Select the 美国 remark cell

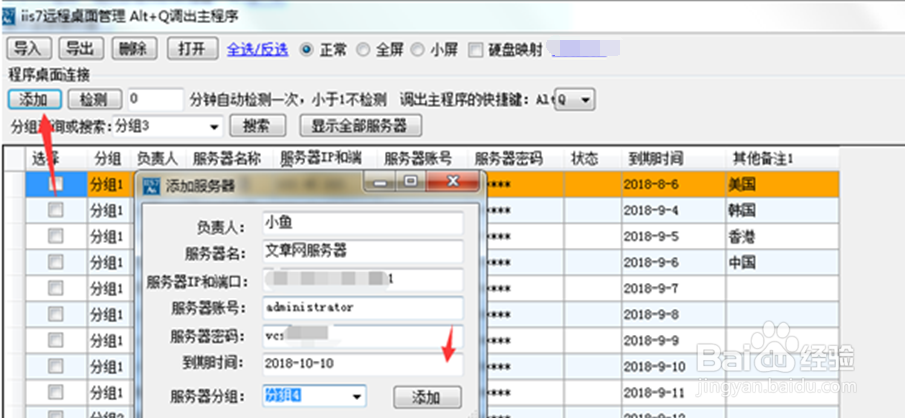pos(782,184)
